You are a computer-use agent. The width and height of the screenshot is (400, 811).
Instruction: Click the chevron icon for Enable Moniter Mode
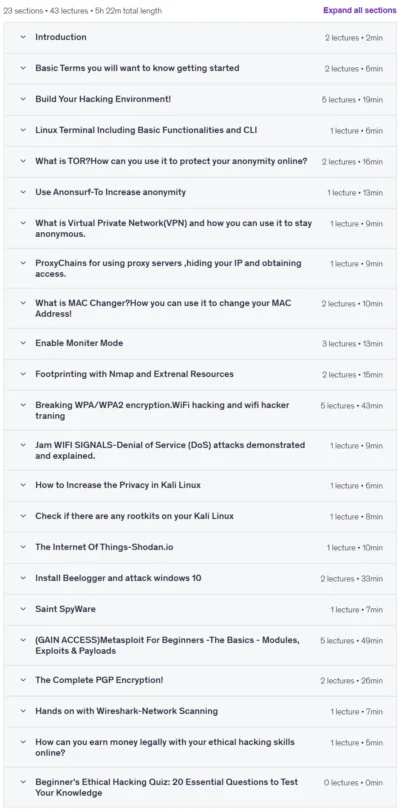coord(23,343)
